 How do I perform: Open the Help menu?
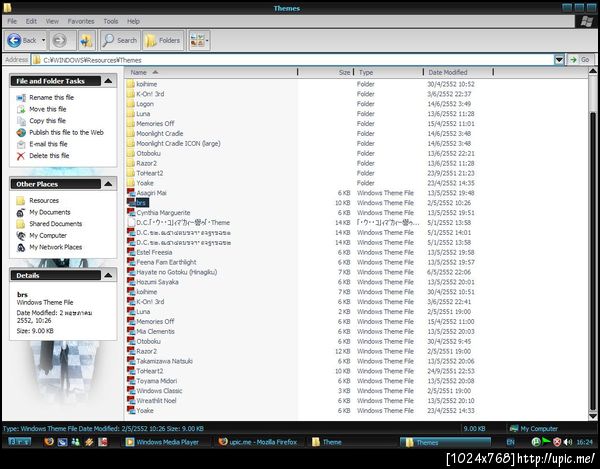(133, 21)
